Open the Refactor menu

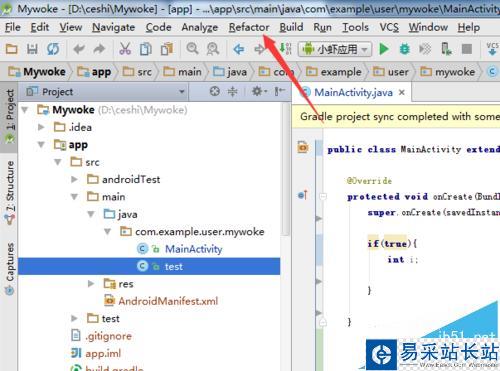point(249,27)
